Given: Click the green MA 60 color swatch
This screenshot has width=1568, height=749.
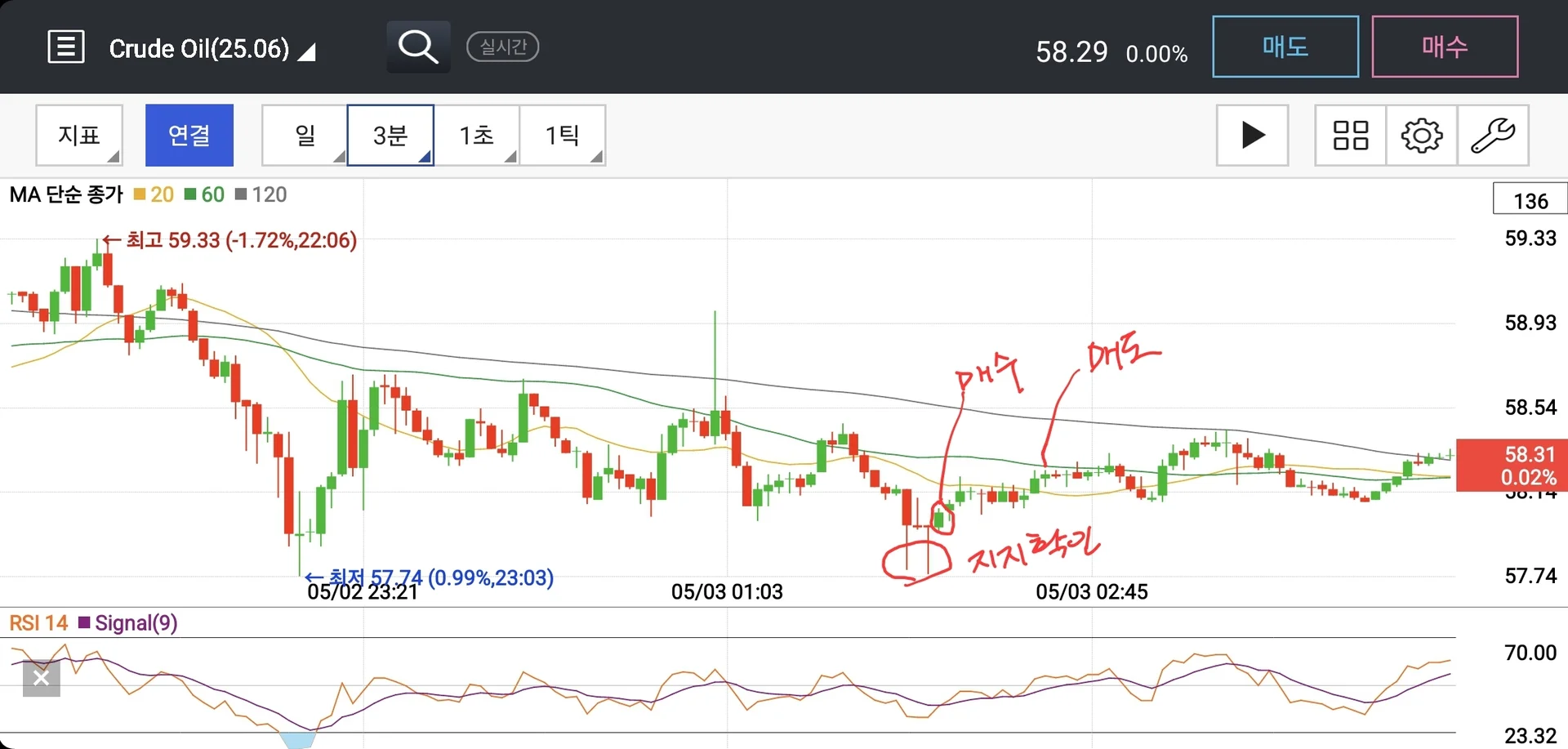Looking at the screenshot, I should tap(190, 194).
